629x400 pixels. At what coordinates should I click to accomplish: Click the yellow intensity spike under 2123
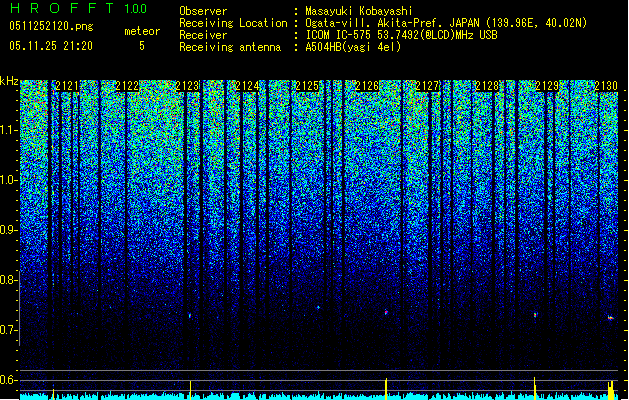click(x=190, y=390)
